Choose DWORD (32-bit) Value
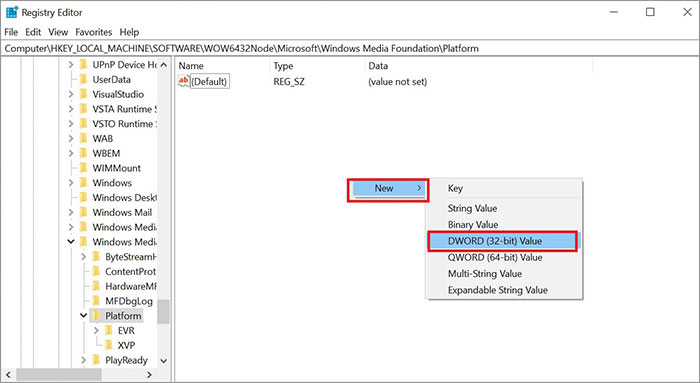 tap(503, 241)
